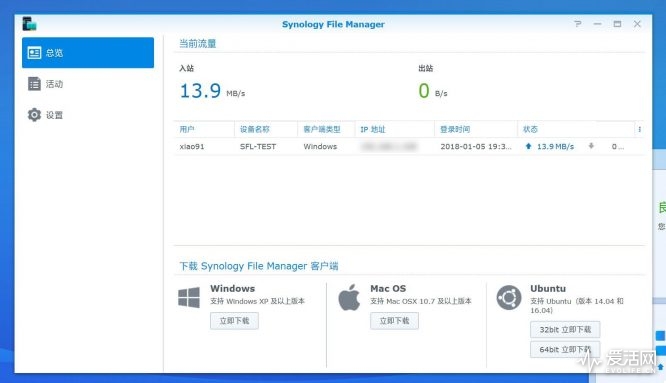
Task: Click the blurred IP address cell
Action: click(389, 146)
